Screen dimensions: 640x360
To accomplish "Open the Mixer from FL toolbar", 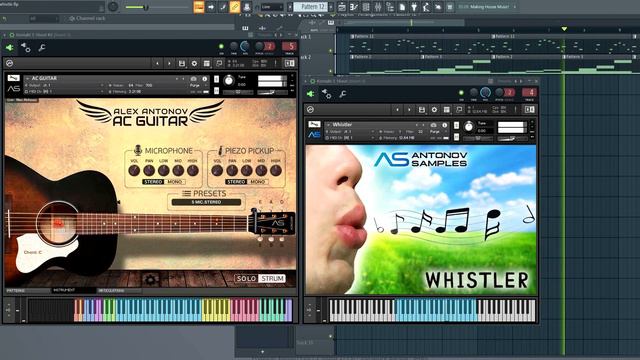I will 378,7.
